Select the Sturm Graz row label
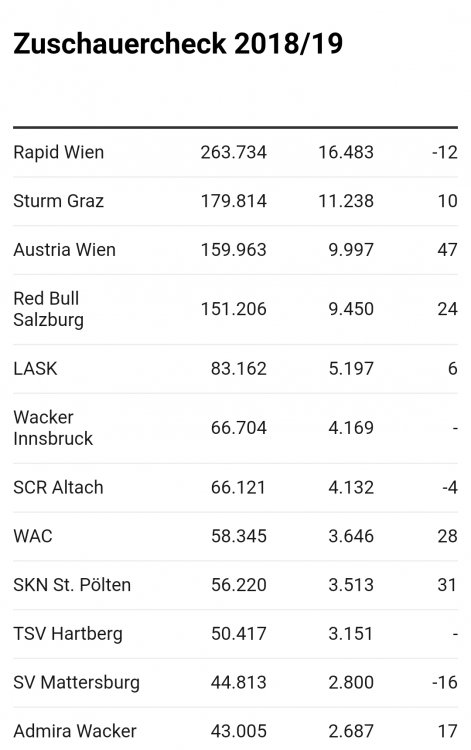The image size is (471, 750). pos(58,201)
